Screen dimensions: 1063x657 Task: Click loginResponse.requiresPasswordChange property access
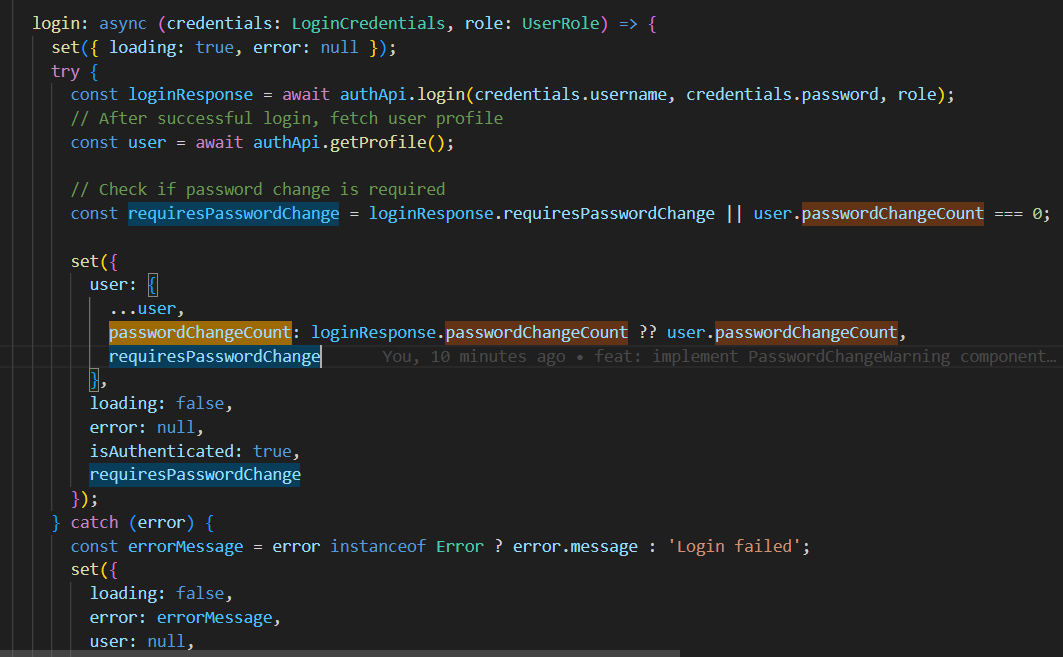[542, 214]
